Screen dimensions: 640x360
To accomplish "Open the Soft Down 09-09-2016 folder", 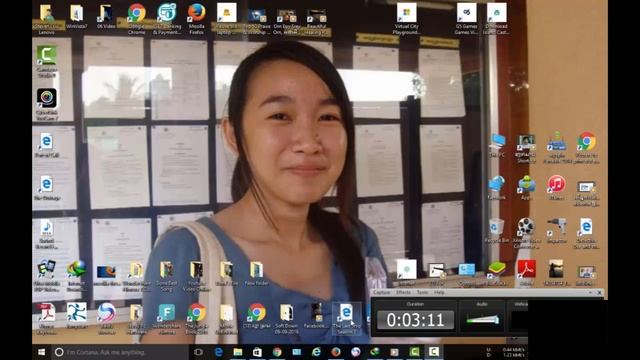I will click(286, 318).
